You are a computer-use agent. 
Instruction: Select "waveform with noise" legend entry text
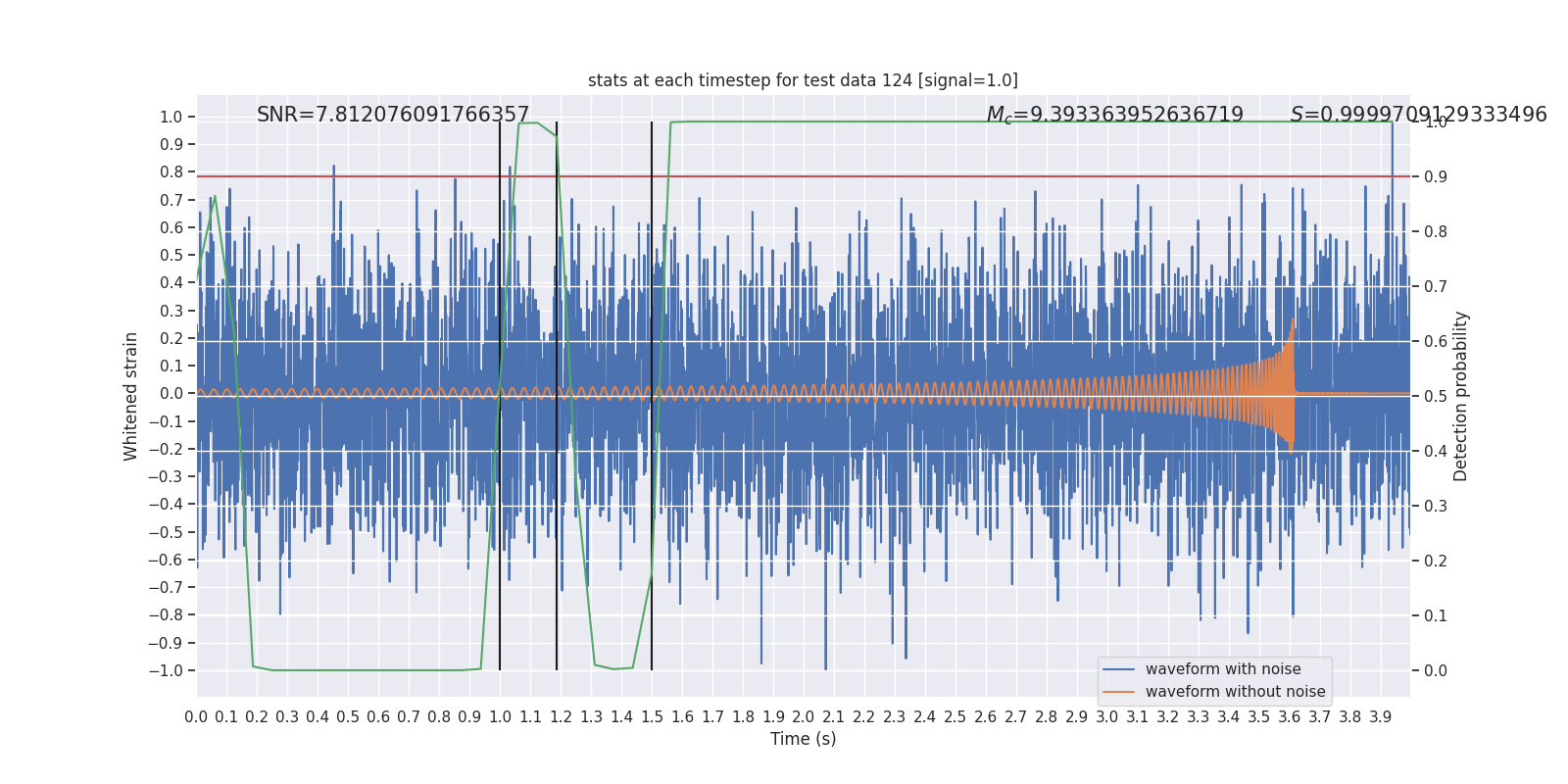[x=1223, y=669]
